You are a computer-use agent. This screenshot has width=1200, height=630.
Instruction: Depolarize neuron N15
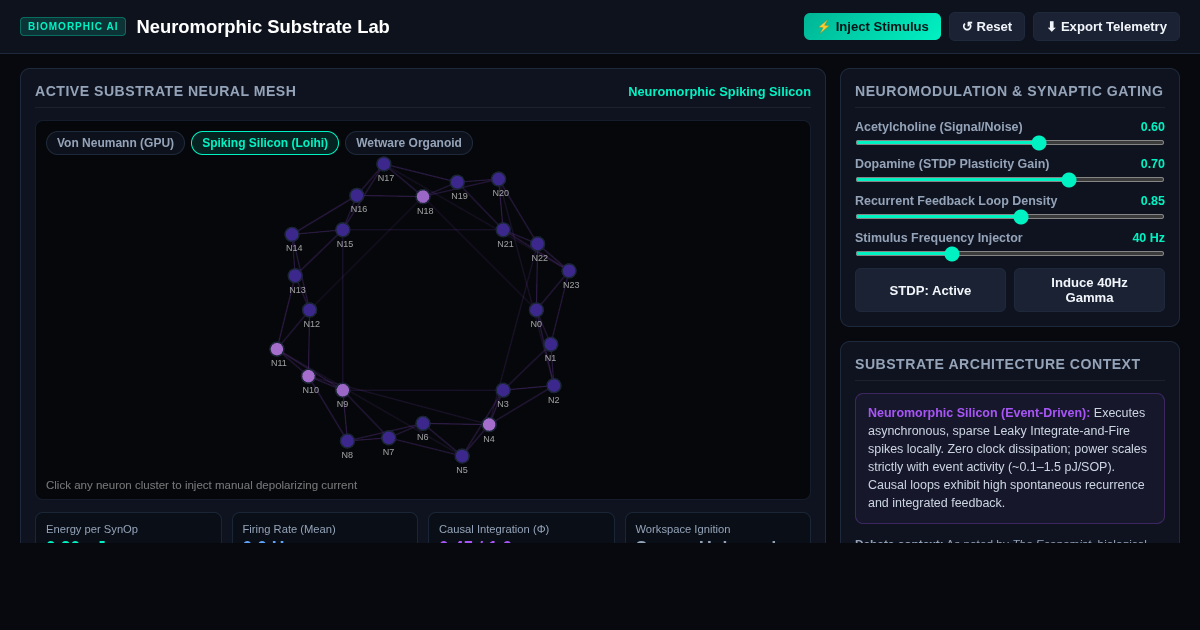(x=343, y=230)
